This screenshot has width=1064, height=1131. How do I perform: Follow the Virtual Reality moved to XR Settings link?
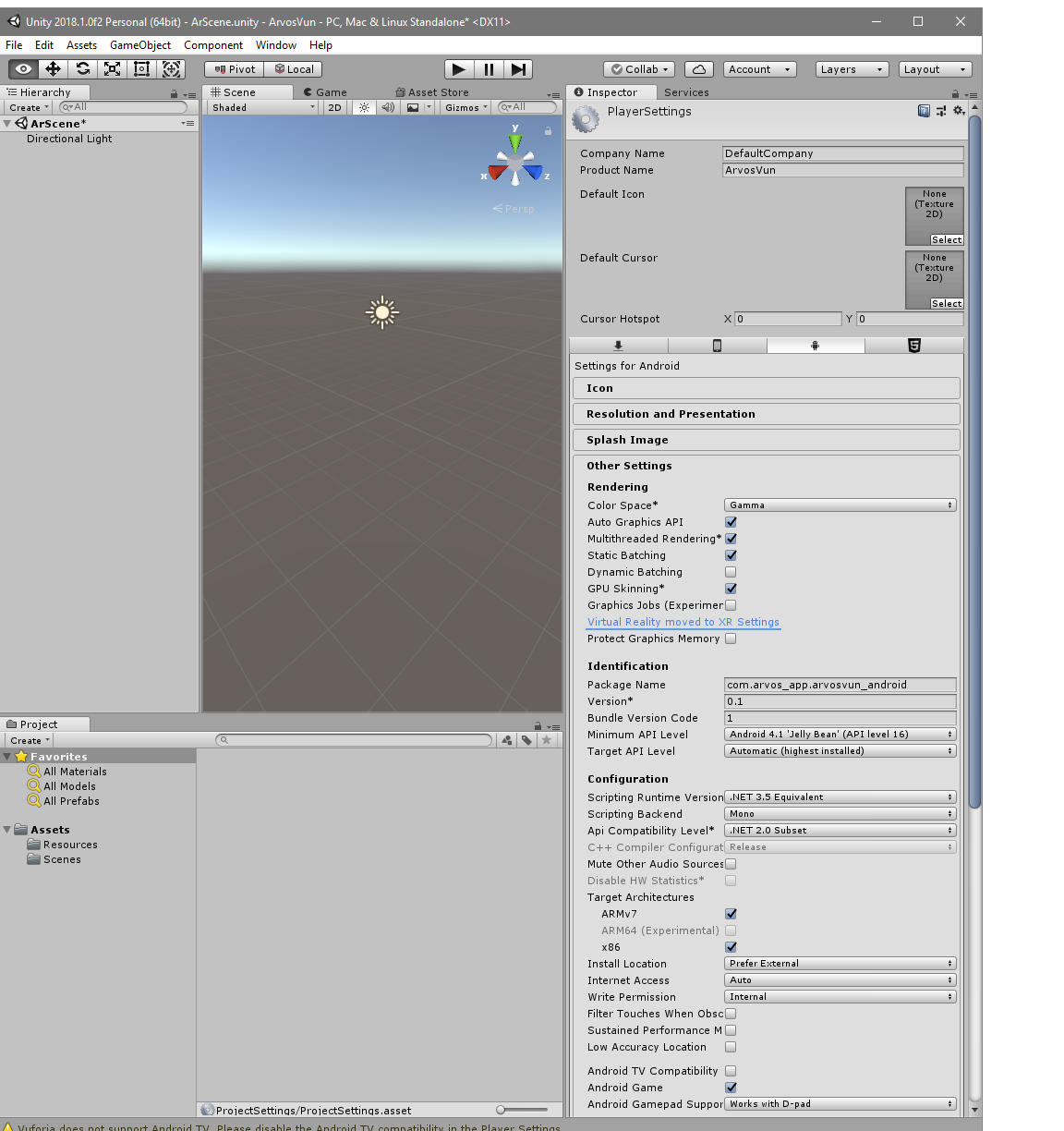coord(683,622)
